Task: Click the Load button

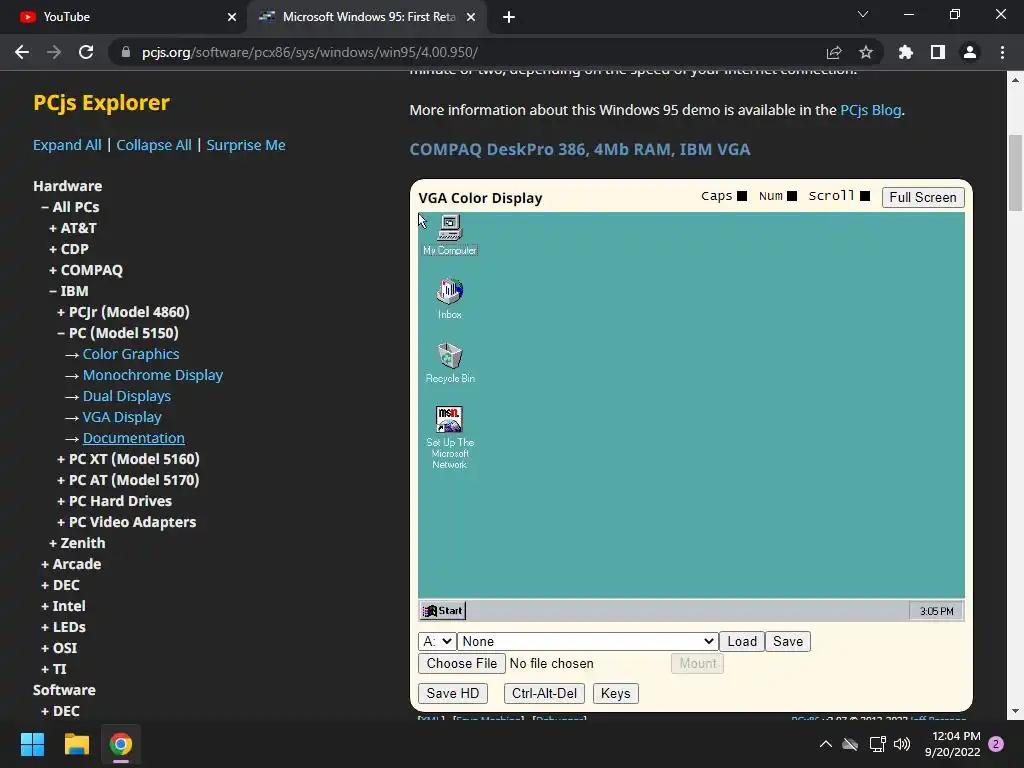Action: [x=742, y=641]
